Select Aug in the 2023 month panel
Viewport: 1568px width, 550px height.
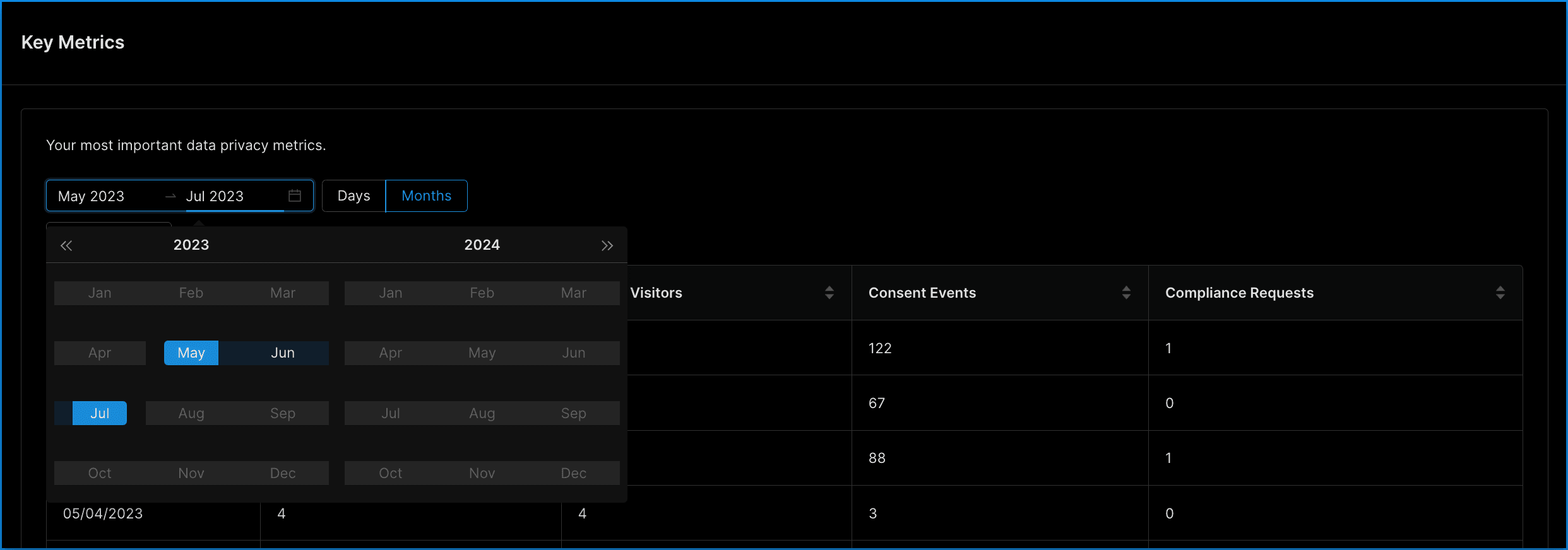(191, 413)
